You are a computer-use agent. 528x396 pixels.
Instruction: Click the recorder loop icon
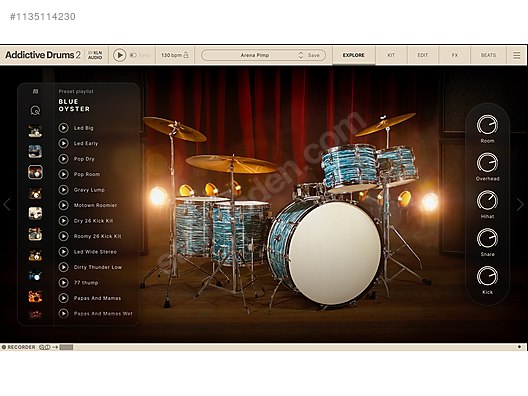coord(44,347)
